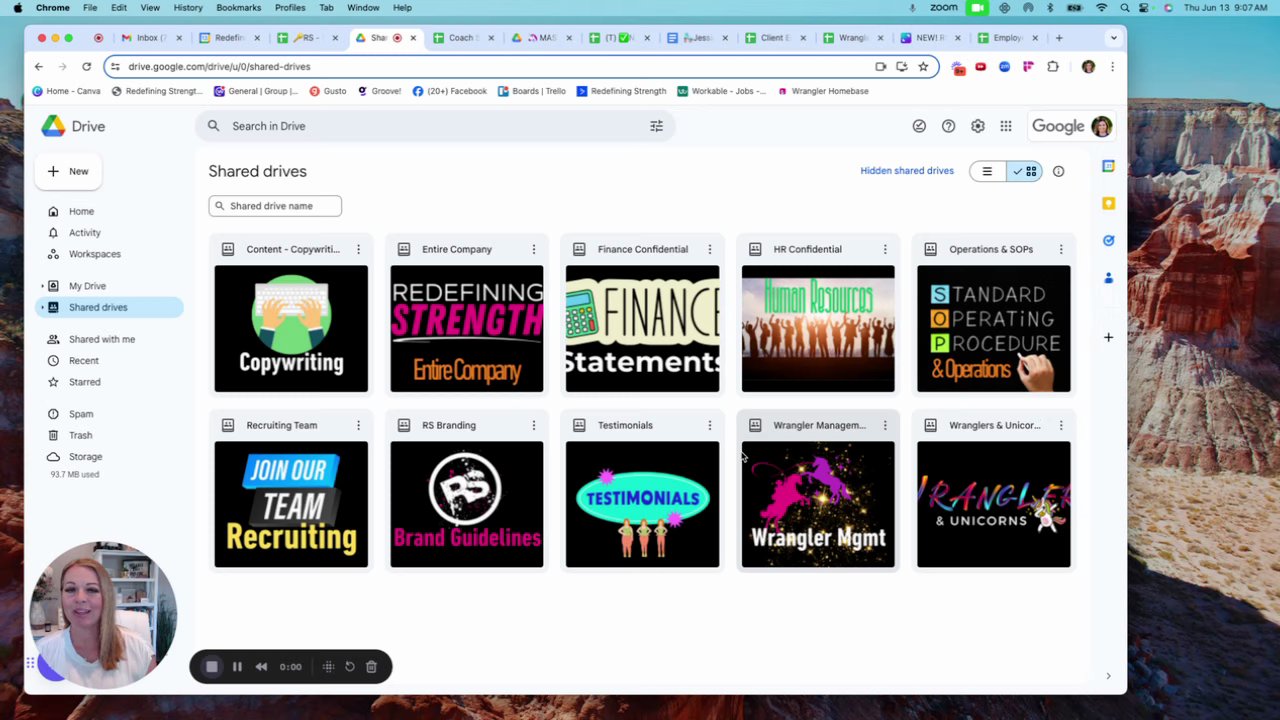Open Google Tasks side panel icon
This screenshot has width=1280, height=720.
1108,240
